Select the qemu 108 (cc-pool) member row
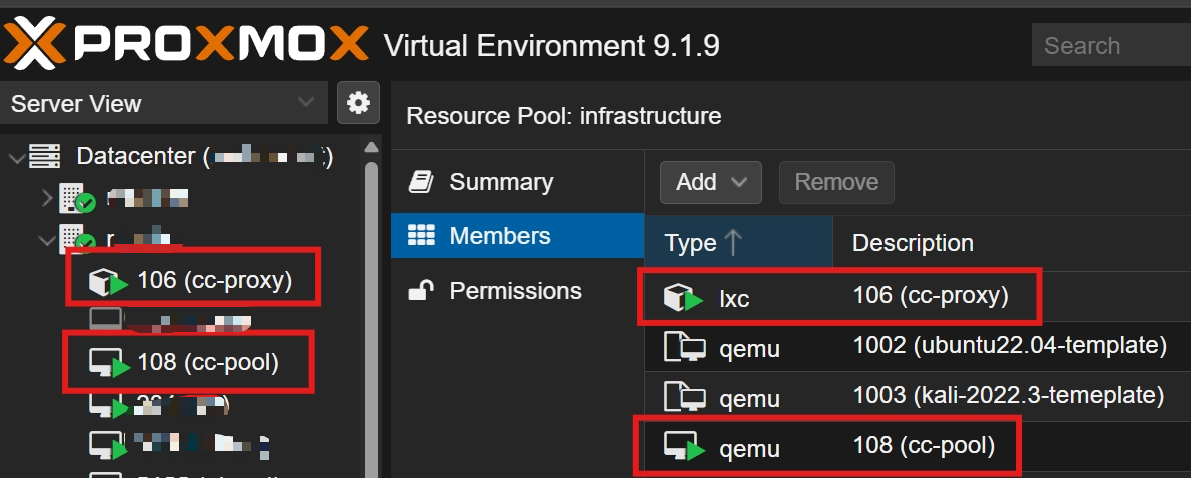Viewport: 1191px width, 478px height. (x=918, y=447)
